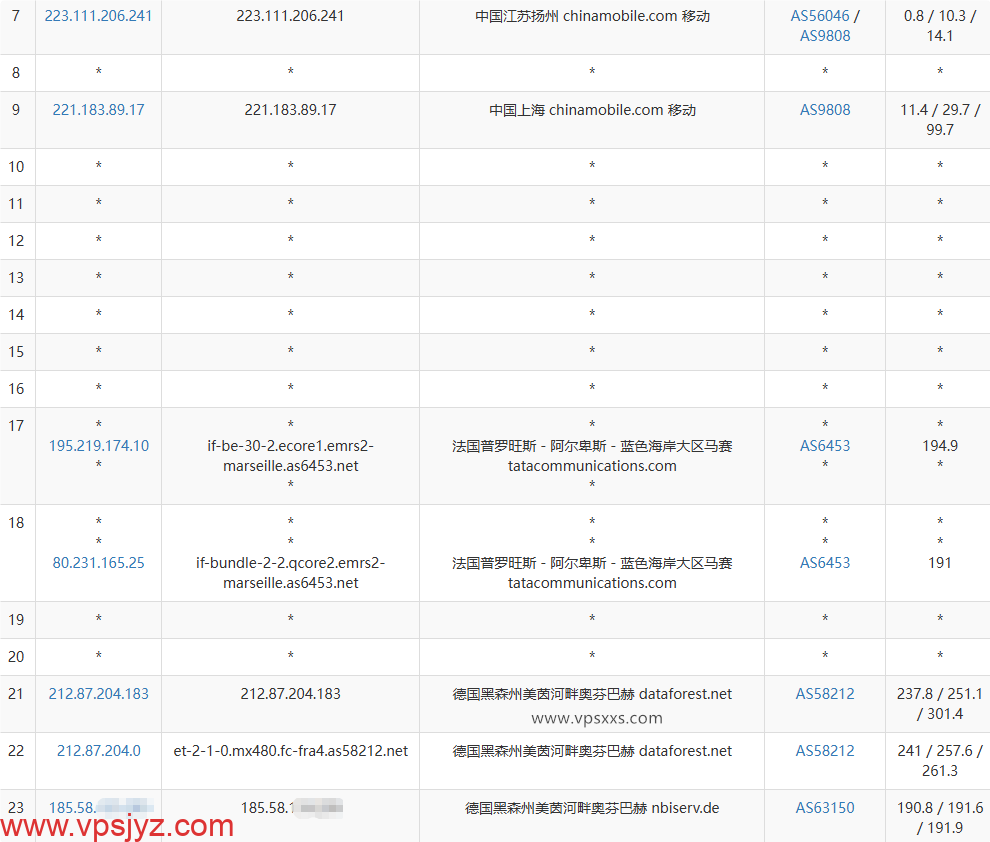Open AS9808 link in hop 9
990x842 pixels.
pos(825,110)
